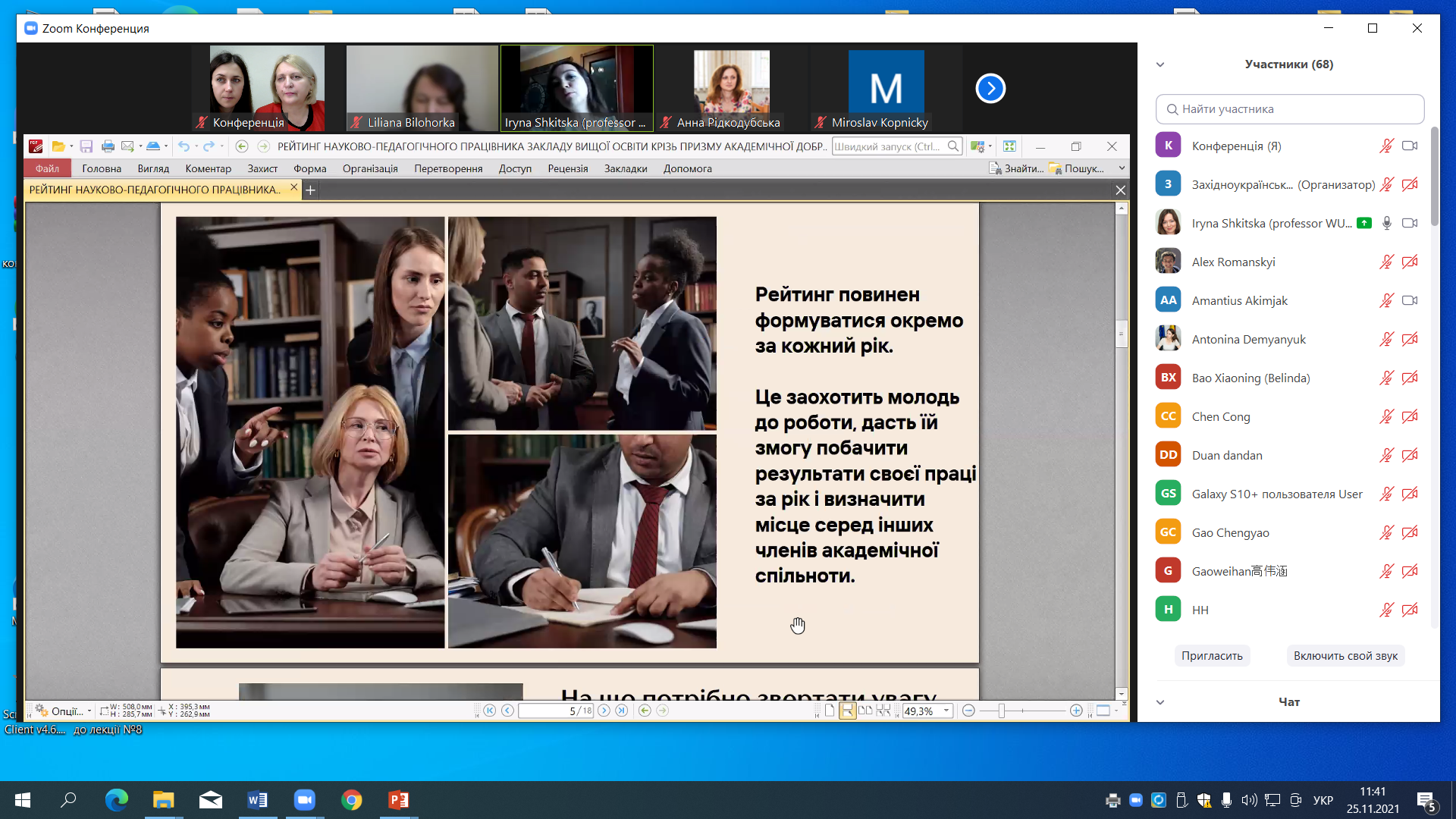Toggle camera icon for Duan dandan
Image resolution: width=1456 pixels, height=819 pixels.
(x=1410, y=455)
